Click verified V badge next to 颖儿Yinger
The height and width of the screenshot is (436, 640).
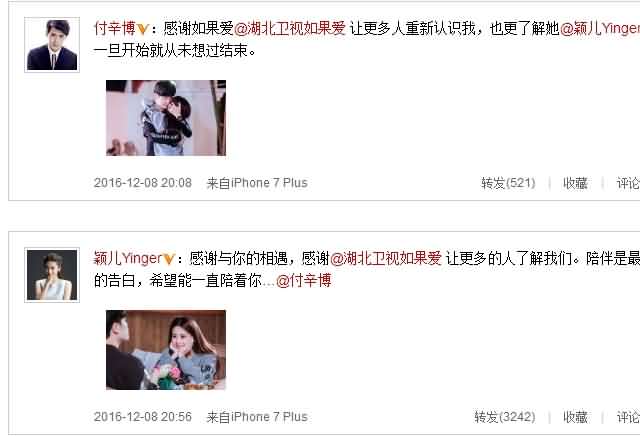click(169, 259)
